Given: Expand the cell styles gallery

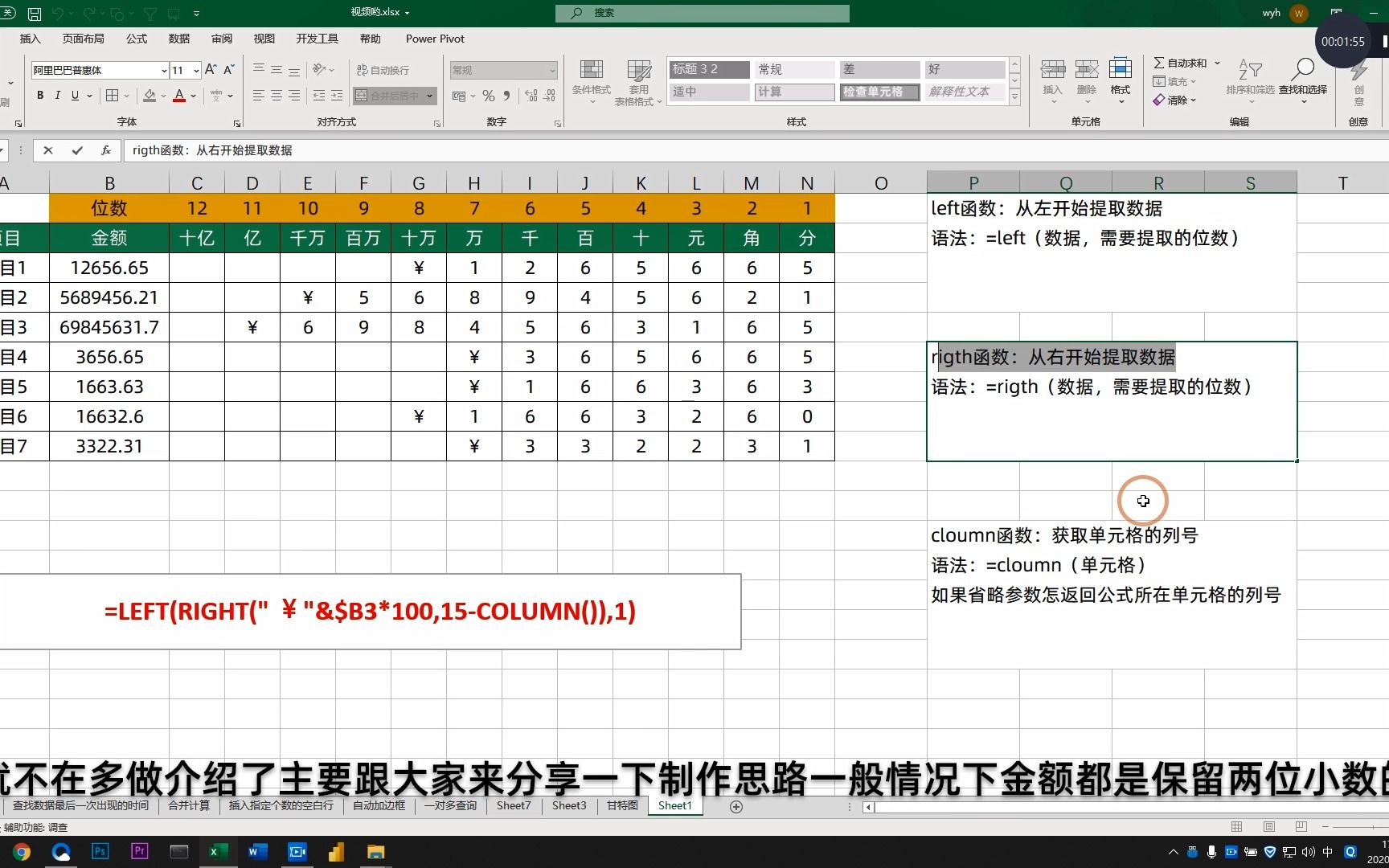Looking at the screenshot, I should [x=1014, y=98].
